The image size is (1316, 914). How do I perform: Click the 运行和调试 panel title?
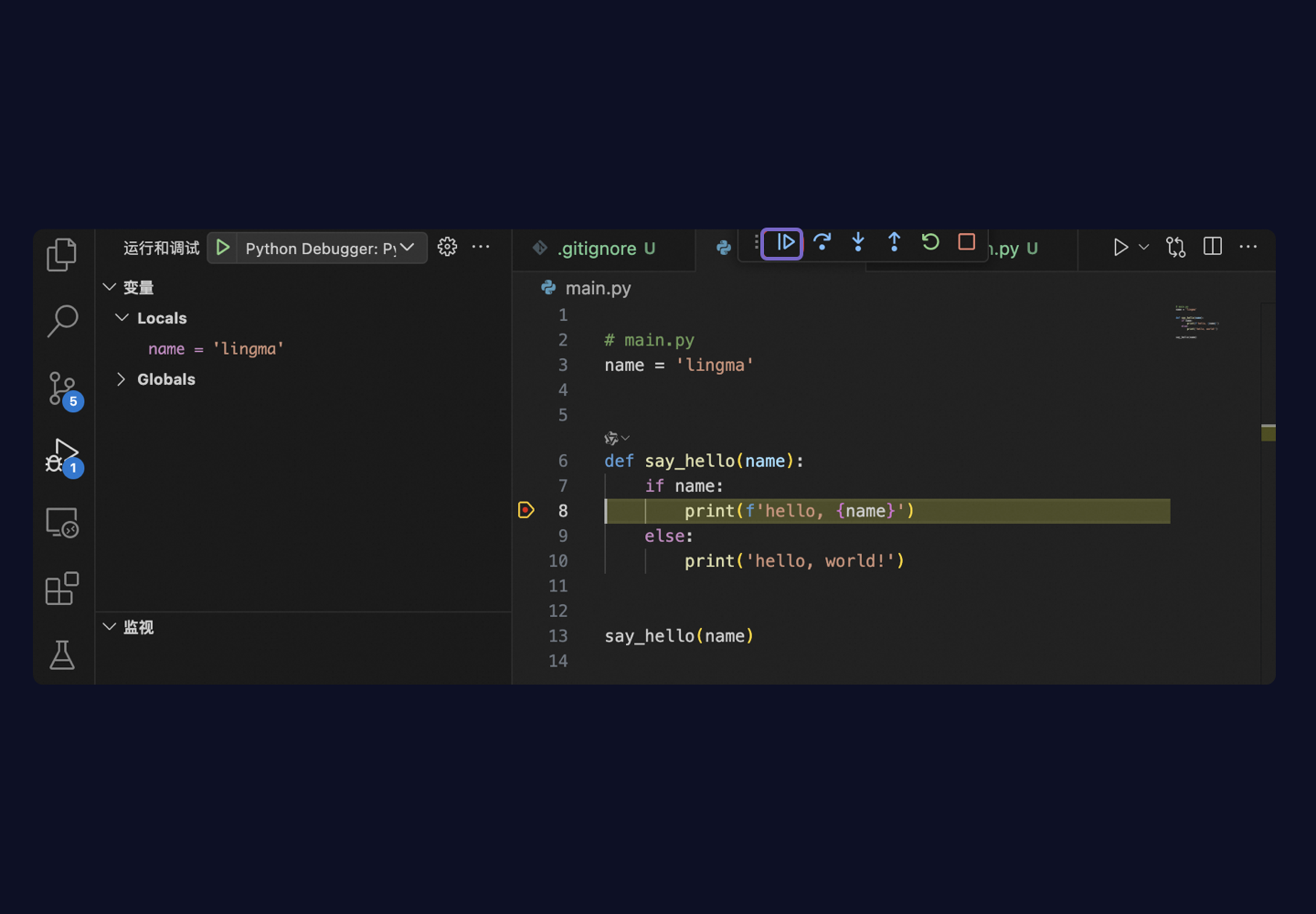(161, 248)
